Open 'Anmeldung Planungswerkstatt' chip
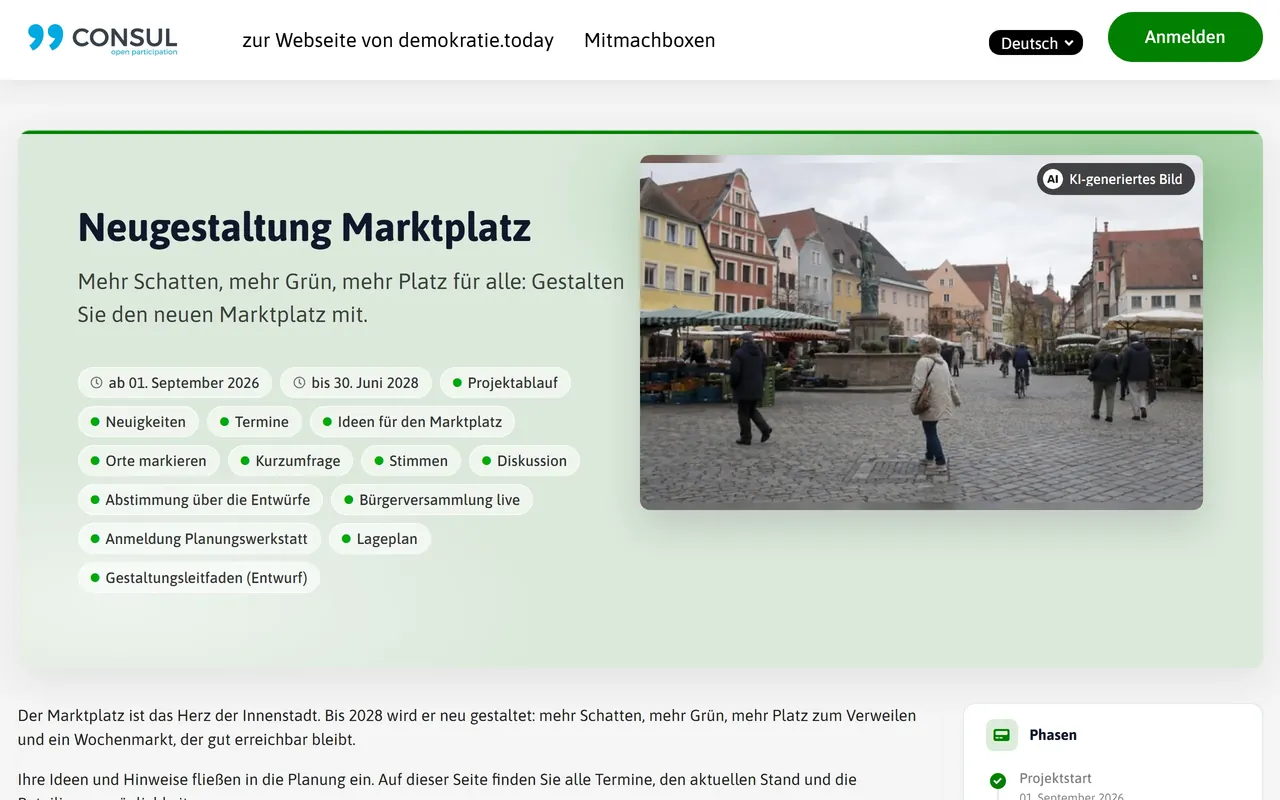Screen dimensions: 1280x800 tap(200, 538)
